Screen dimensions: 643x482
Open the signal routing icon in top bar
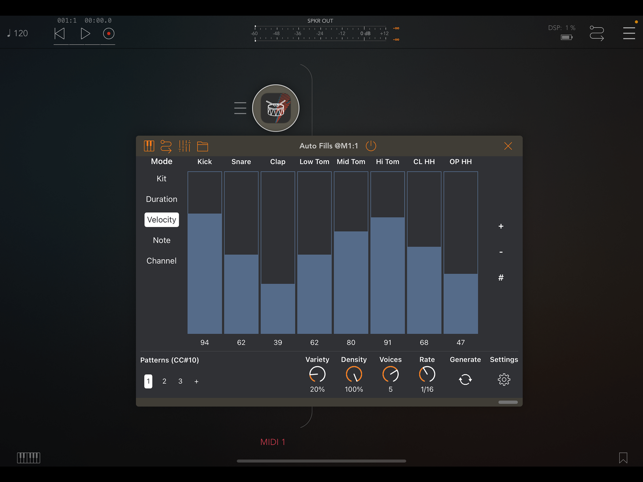[x=597, y=34]
